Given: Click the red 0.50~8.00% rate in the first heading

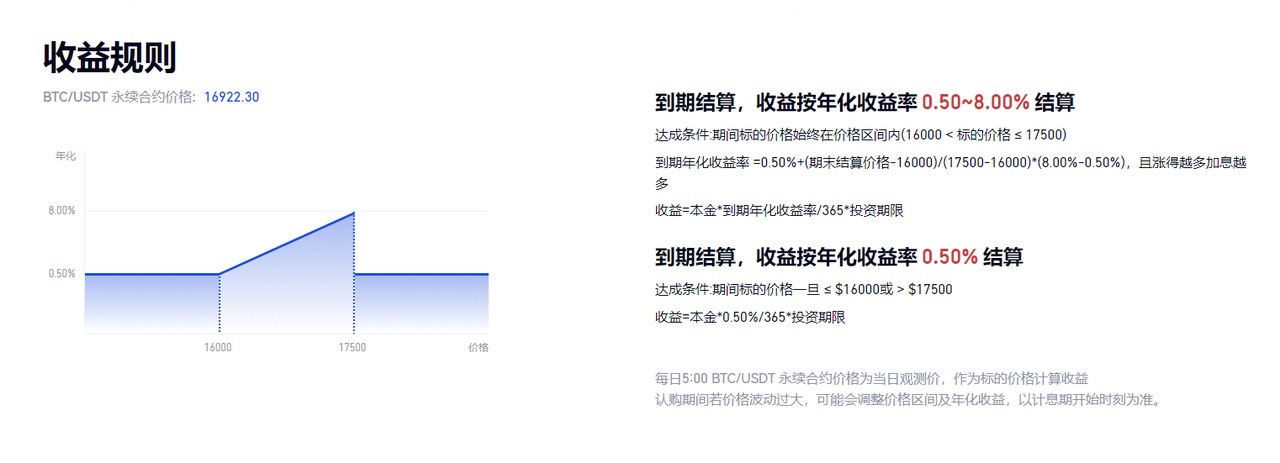Looking at the screenshot, I should (x=975, y=102).
